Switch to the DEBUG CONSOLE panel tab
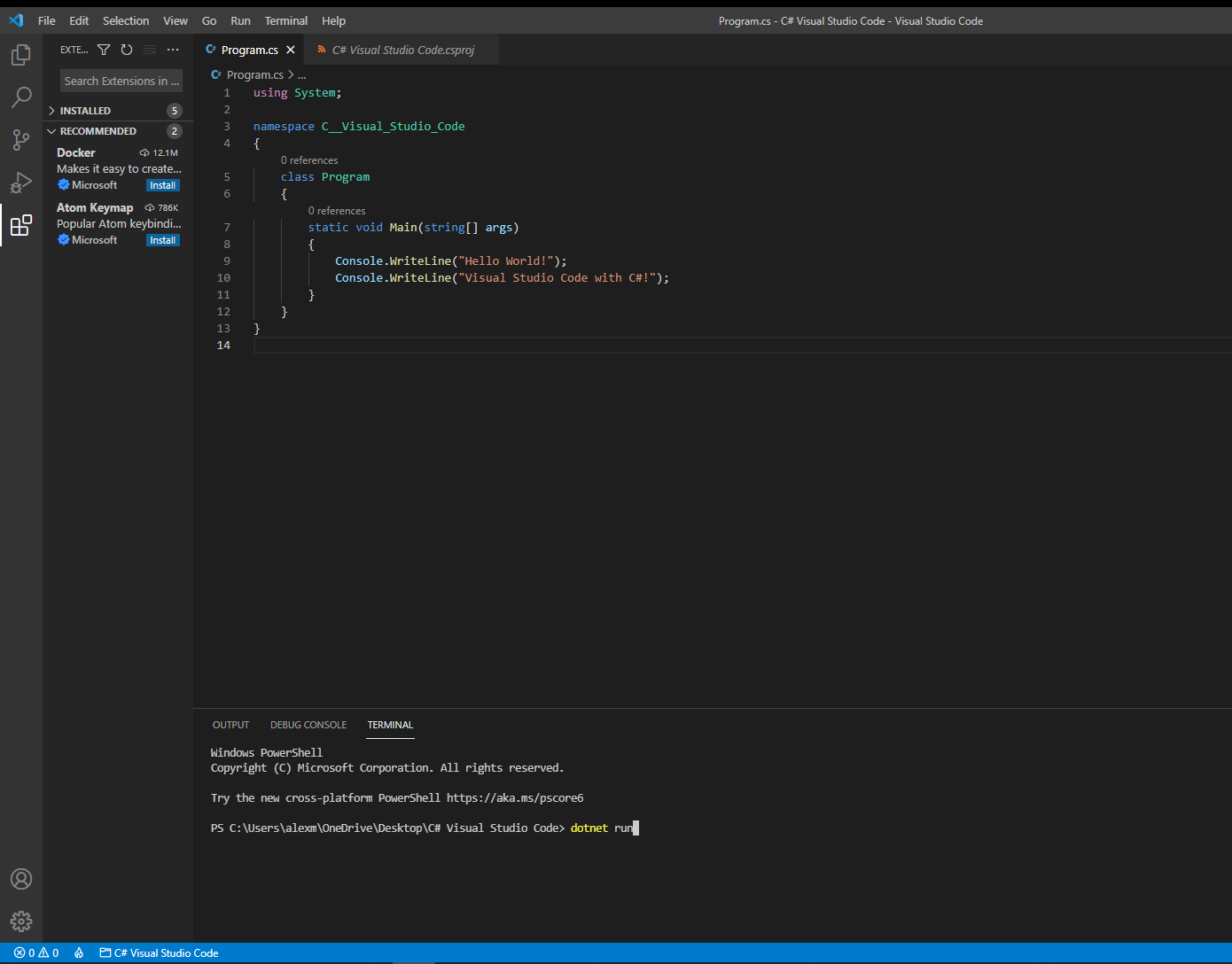The width and height of the screenshot is (1232, 964). click(308, 725)
